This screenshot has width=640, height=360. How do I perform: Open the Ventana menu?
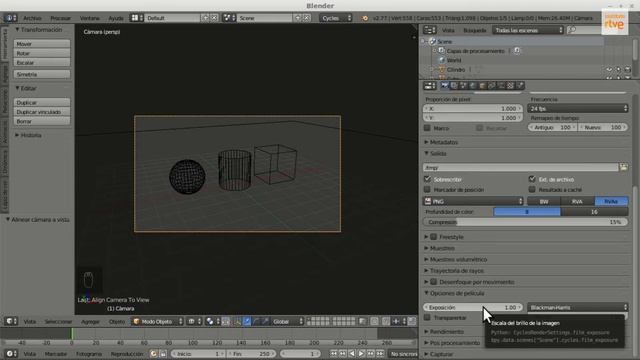(90, 18)
